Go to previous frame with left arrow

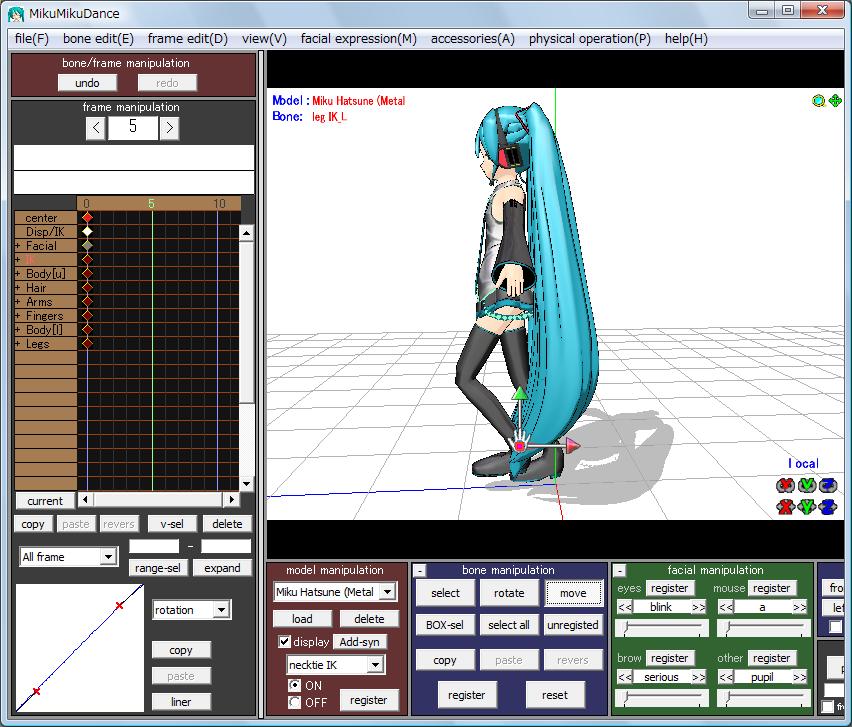click(x=96, y=128)
